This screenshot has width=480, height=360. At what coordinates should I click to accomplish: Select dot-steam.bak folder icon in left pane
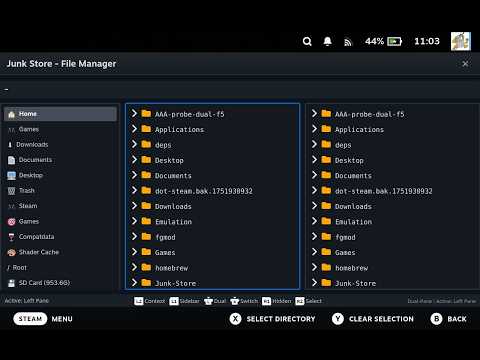[x=146, y=190]
